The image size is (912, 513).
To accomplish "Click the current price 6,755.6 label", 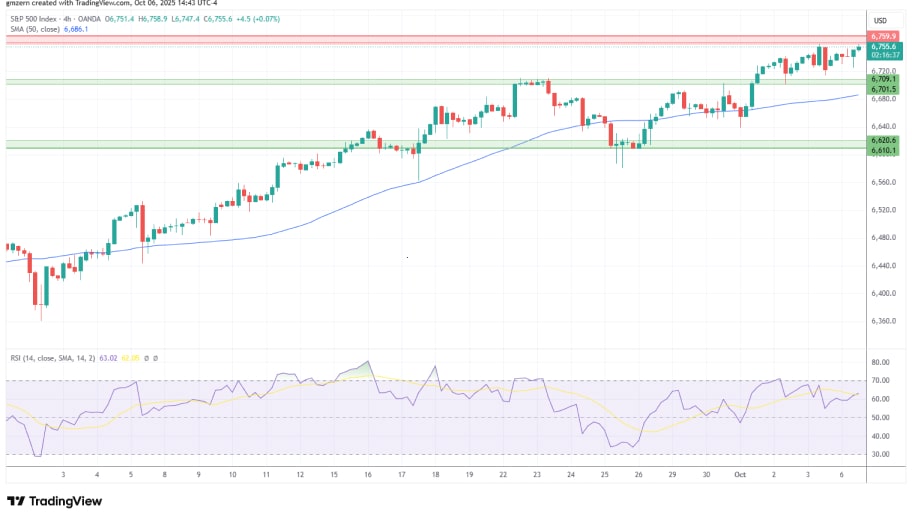I will point(883,46).
